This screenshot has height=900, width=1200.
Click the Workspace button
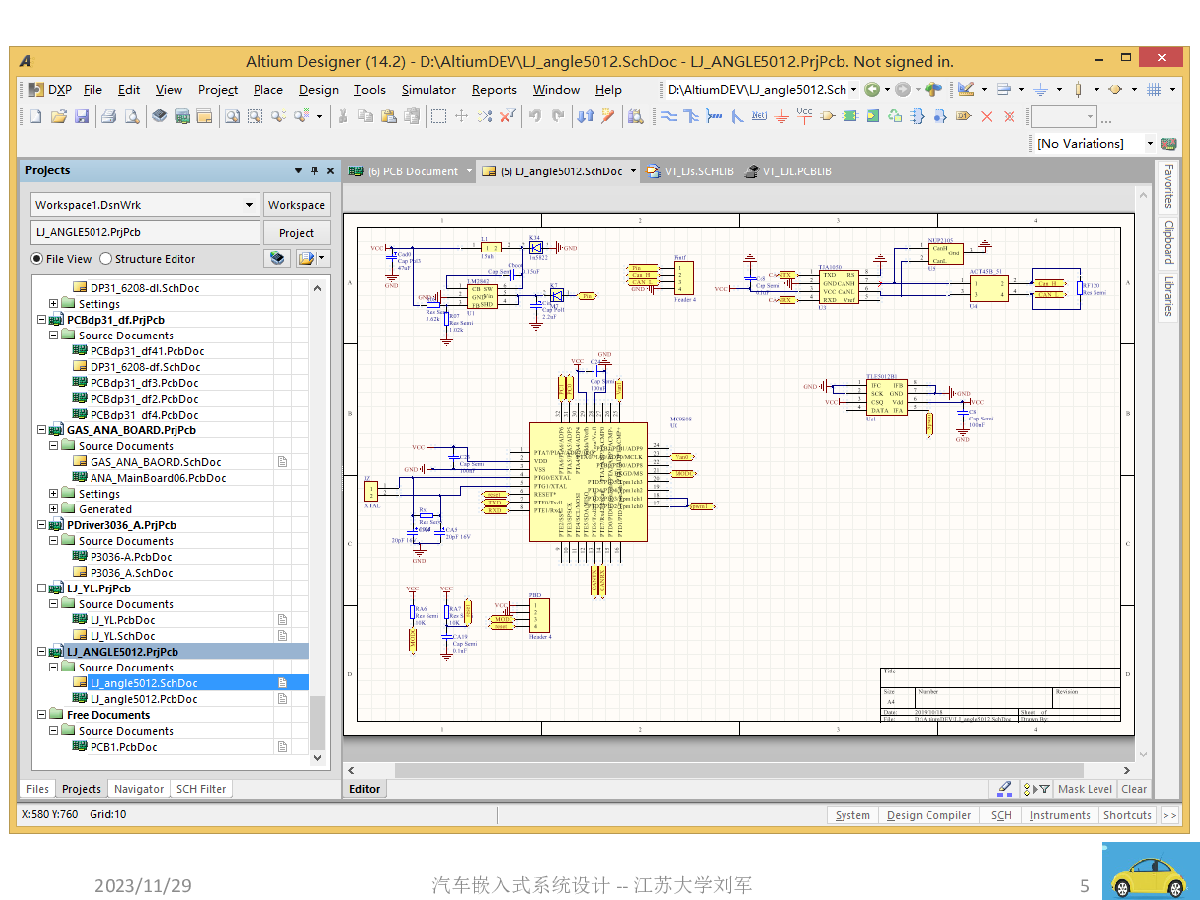pyautogui.click(x=296, y=205)
